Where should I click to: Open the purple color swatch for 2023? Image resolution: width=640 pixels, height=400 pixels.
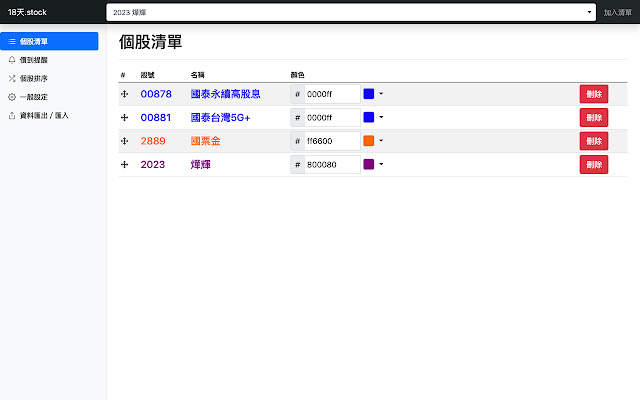[x=369, y=164]
